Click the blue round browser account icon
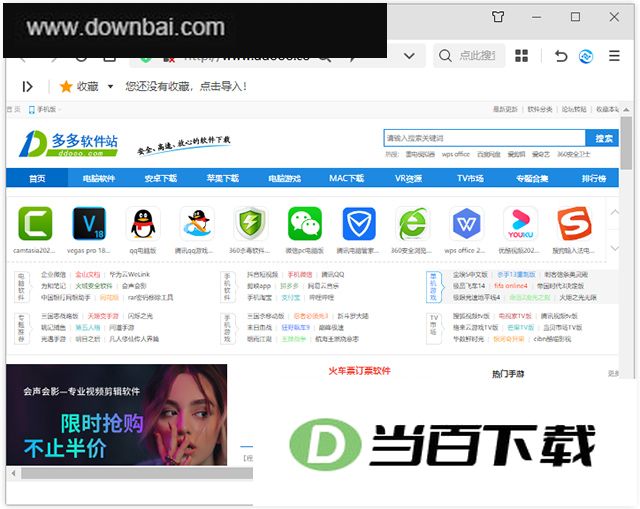640x509 pixels. (x=586, y=56)
